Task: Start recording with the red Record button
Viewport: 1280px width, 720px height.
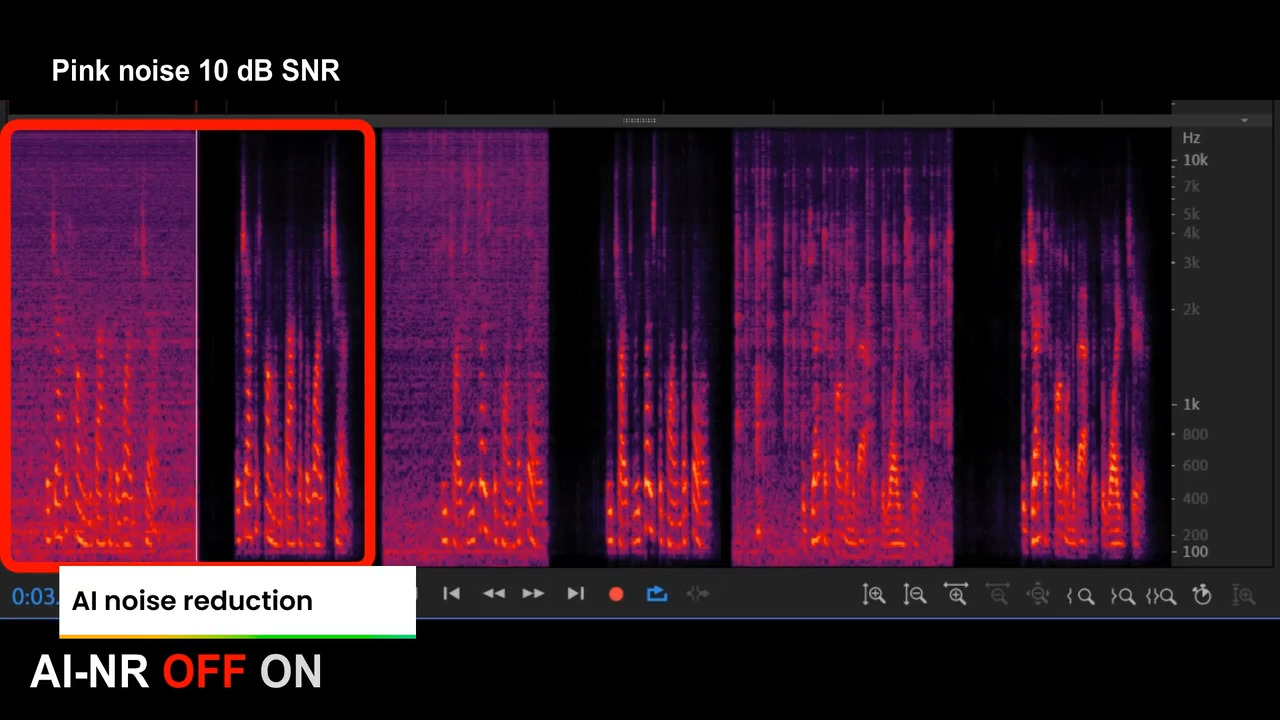Action: [x=616, y=594]
